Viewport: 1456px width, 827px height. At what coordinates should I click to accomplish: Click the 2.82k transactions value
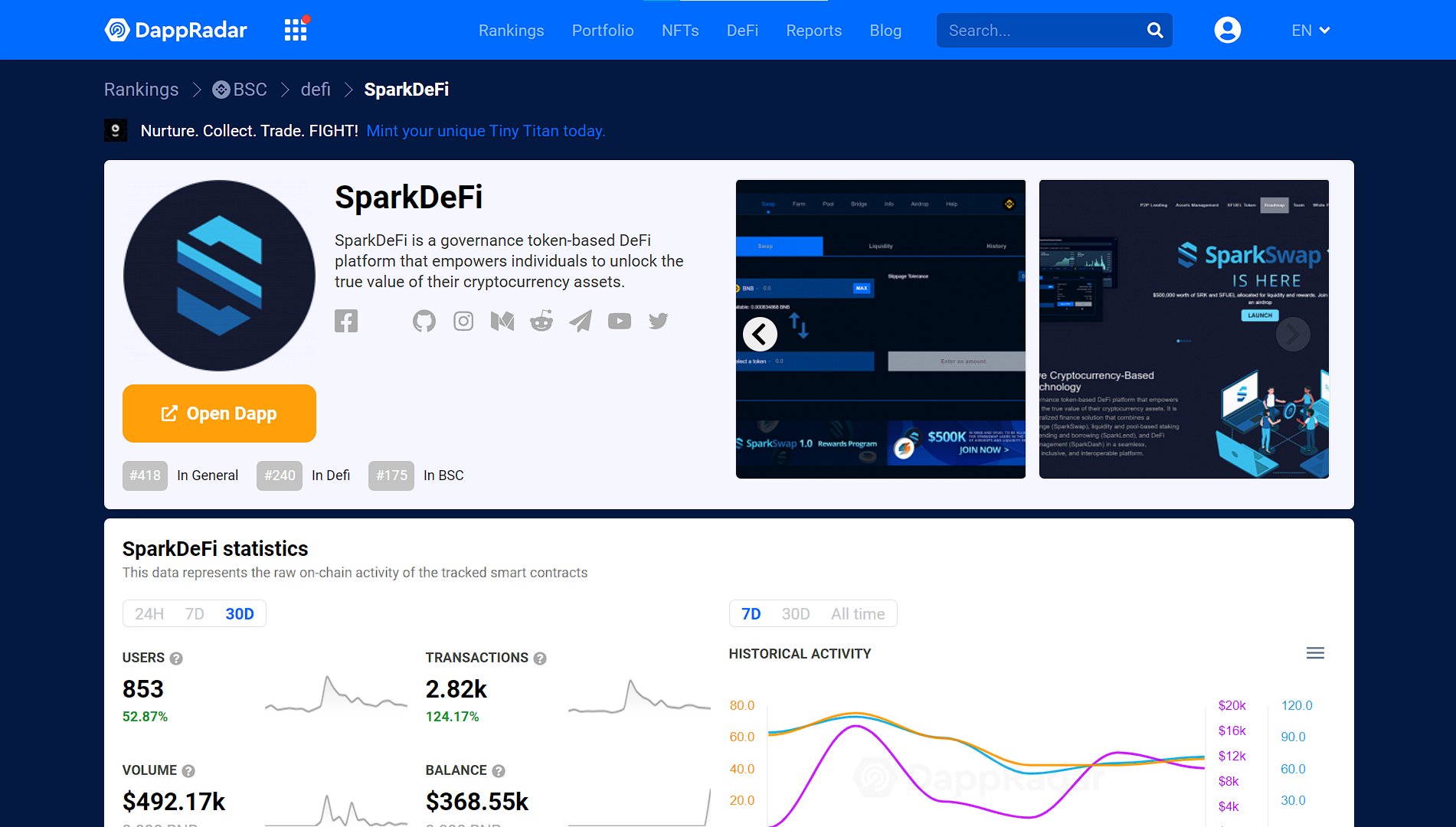coord(456,689)
